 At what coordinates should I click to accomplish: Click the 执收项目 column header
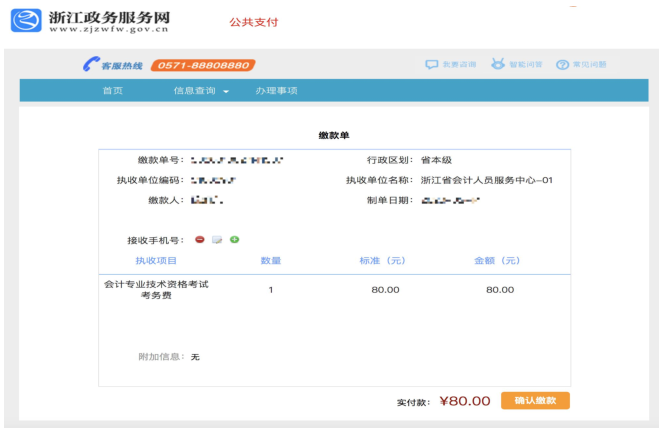tap(156, 261)
